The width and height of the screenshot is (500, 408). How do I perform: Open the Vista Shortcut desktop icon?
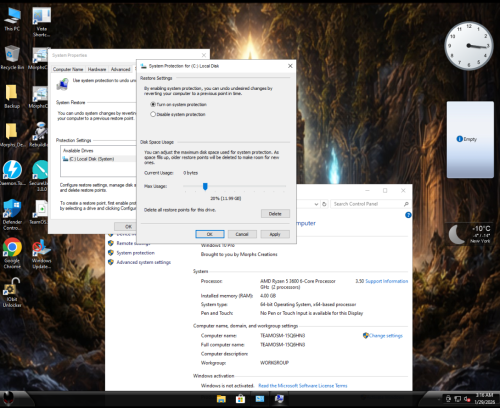coord(42,22)
